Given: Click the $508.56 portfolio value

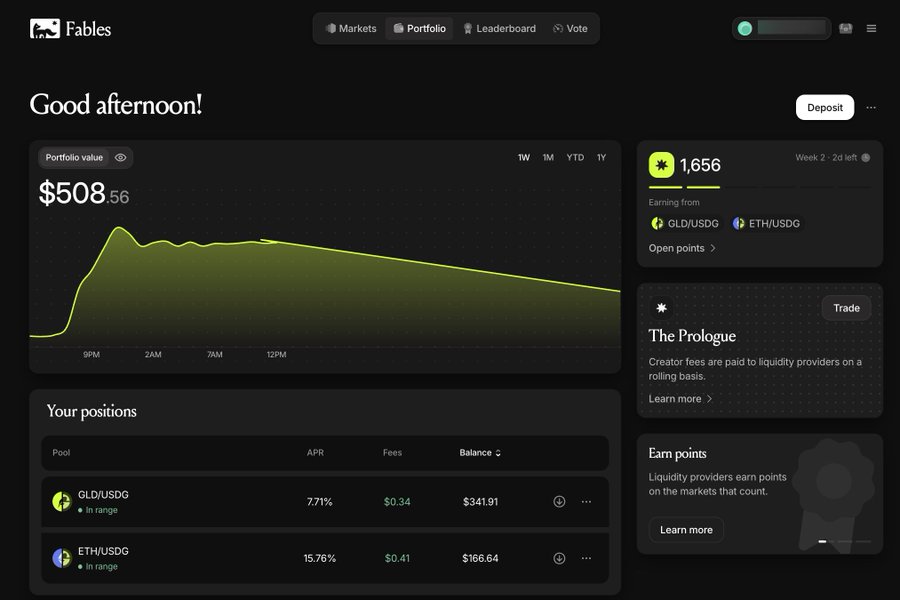Looking at the screenshot, I should (84, 193).
